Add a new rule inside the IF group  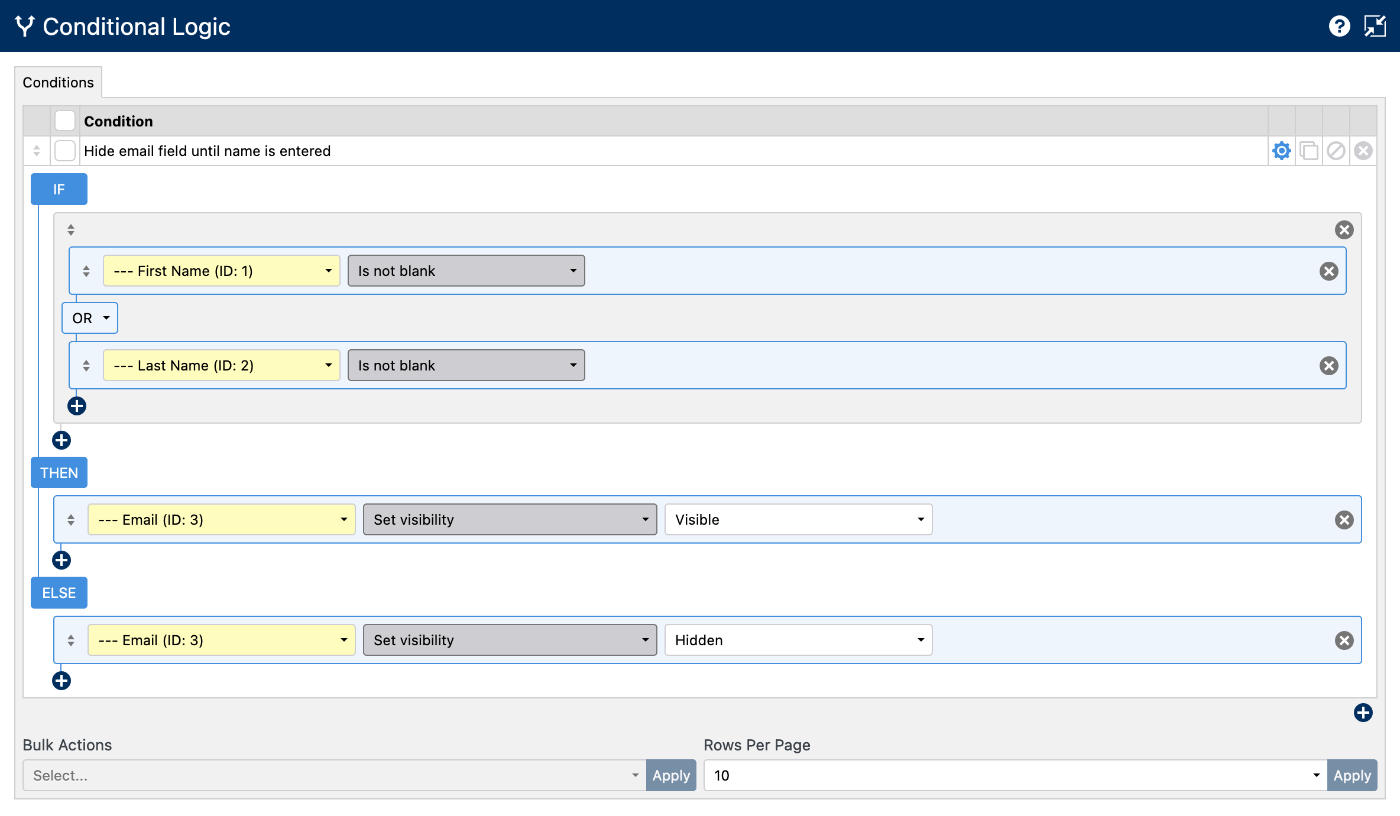(77, 405)
